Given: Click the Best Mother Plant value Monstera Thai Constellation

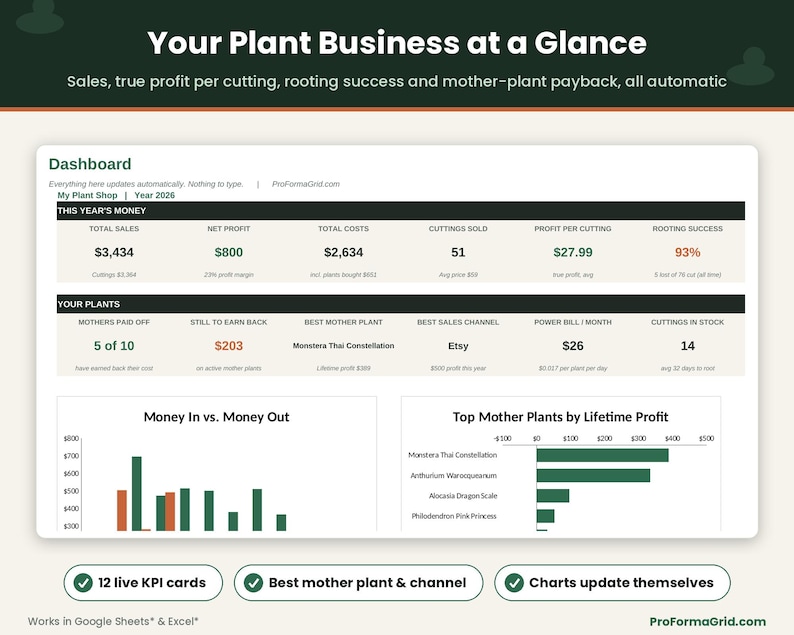Looking at the screenshot, I should coord(343,346).
